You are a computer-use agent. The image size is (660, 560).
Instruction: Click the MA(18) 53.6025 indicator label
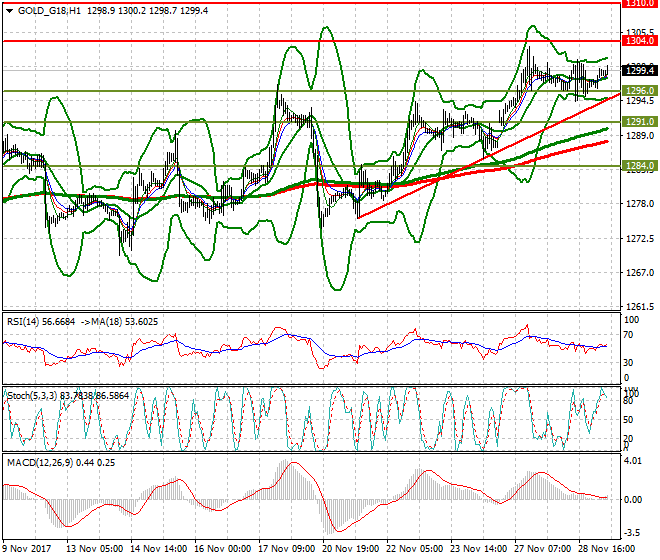[x=125, y=322]
